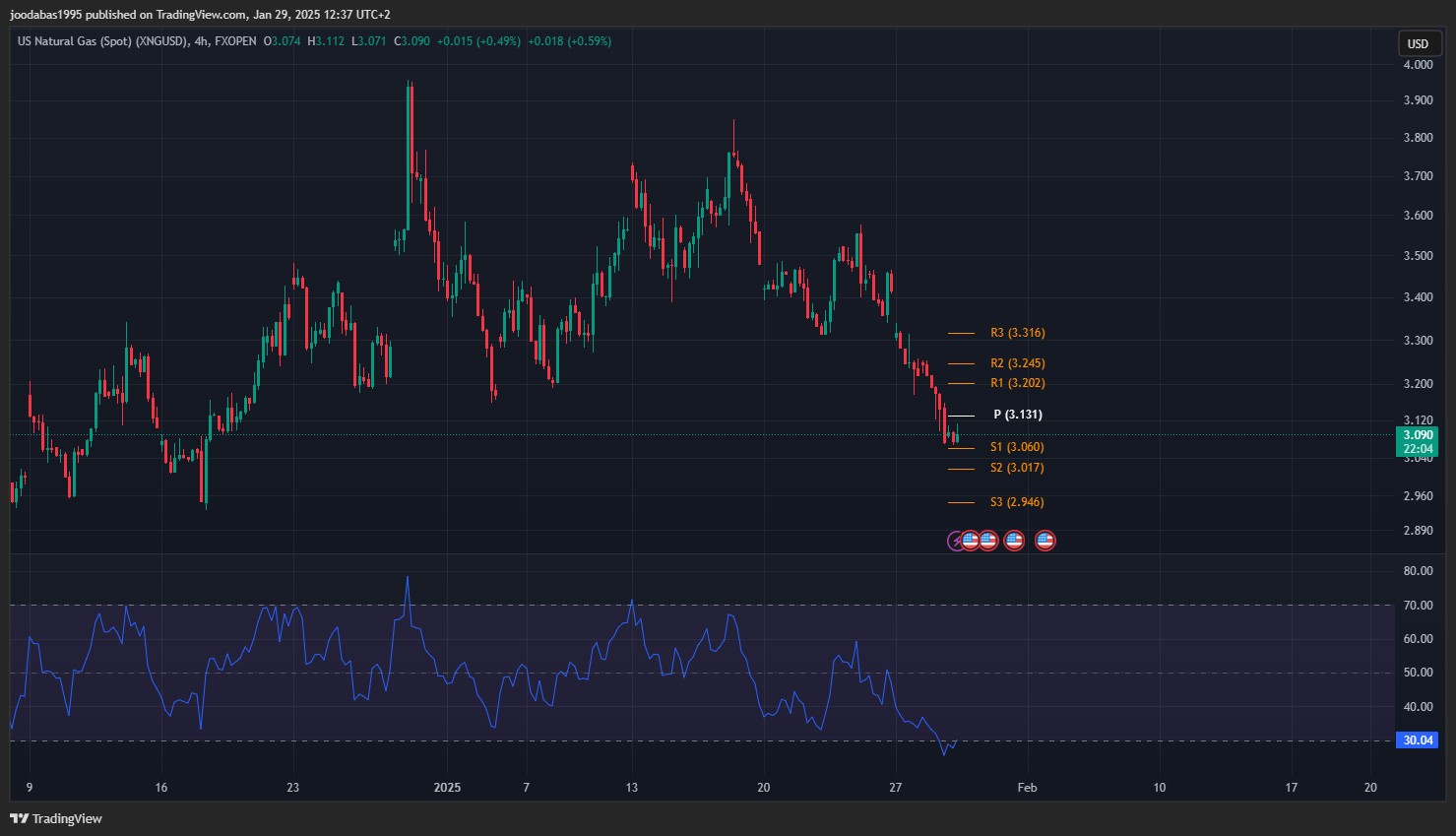Image resolution: width=1456 pixels, height=836 pixels.
Task: Click the 3.200 price axis label
Action: point(1419,384)
